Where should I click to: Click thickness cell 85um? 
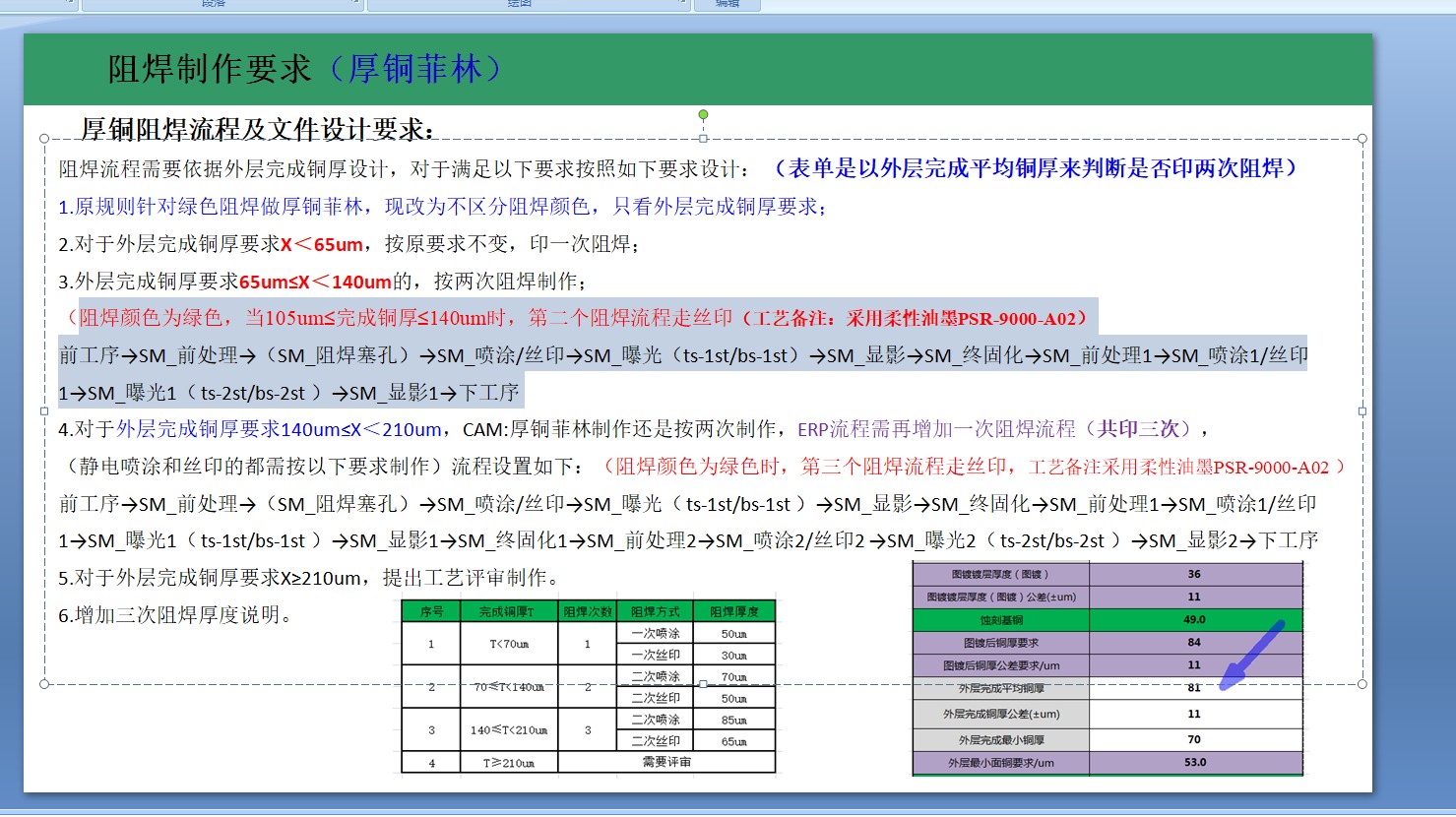734,720
